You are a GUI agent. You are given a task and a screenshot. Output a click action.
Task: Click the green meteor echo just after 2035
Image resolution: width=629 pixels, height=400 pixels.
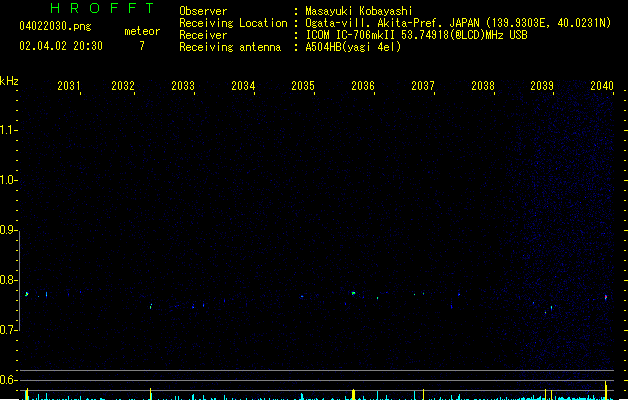click(x=353, y=293)
